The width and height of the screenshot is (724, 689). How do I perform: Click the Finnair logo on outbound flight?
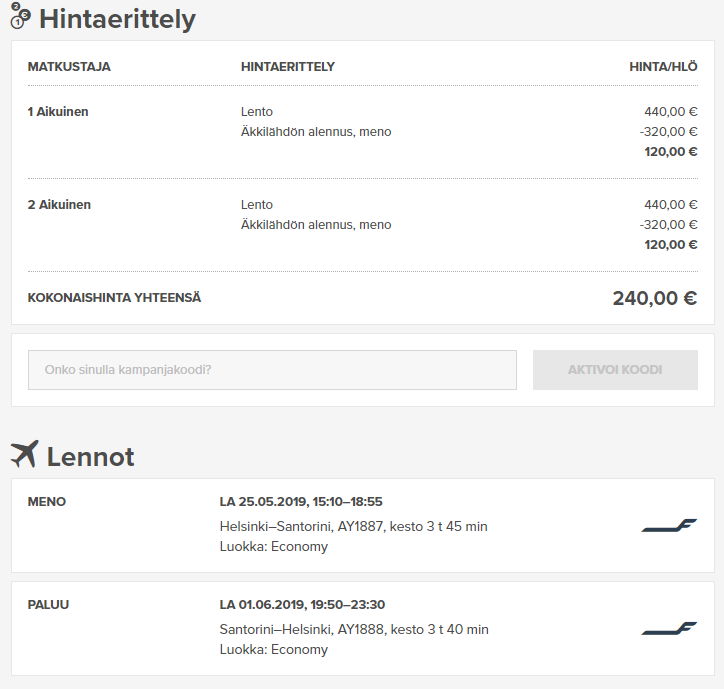[x=669, y=526]
